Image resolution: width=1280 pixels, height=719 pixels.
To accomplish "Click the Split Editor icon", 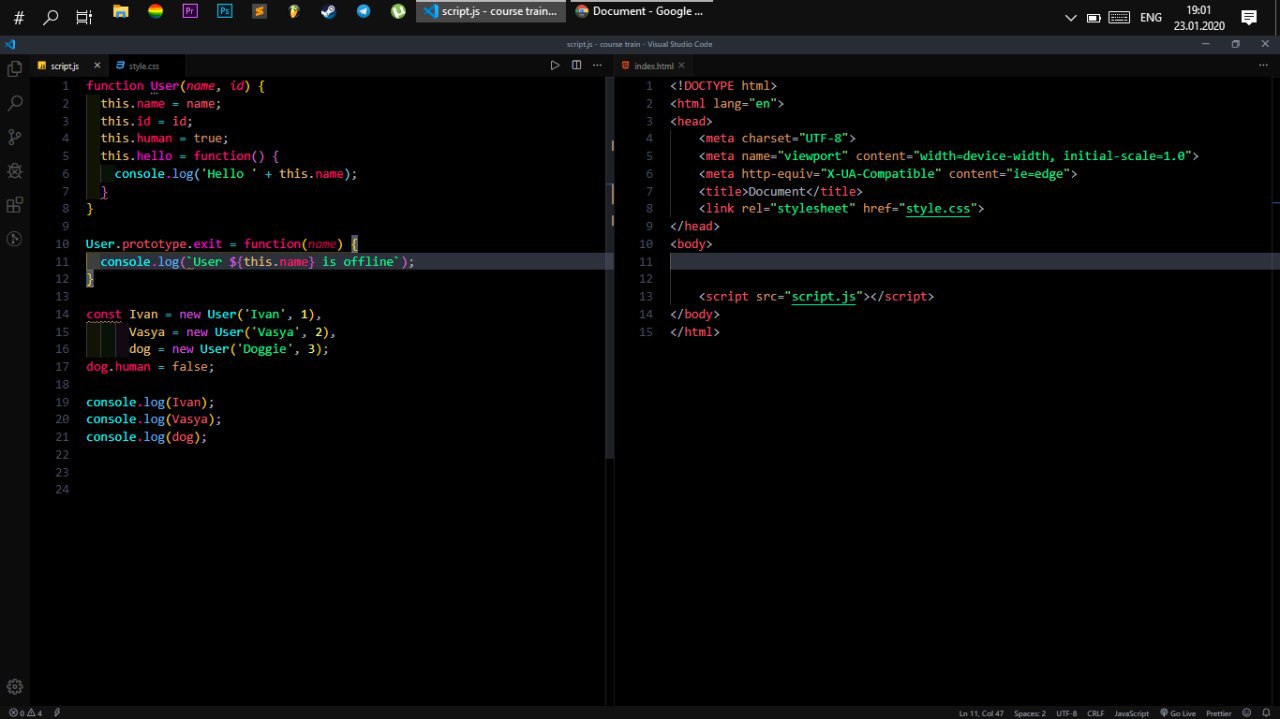I will pos(576,65).
